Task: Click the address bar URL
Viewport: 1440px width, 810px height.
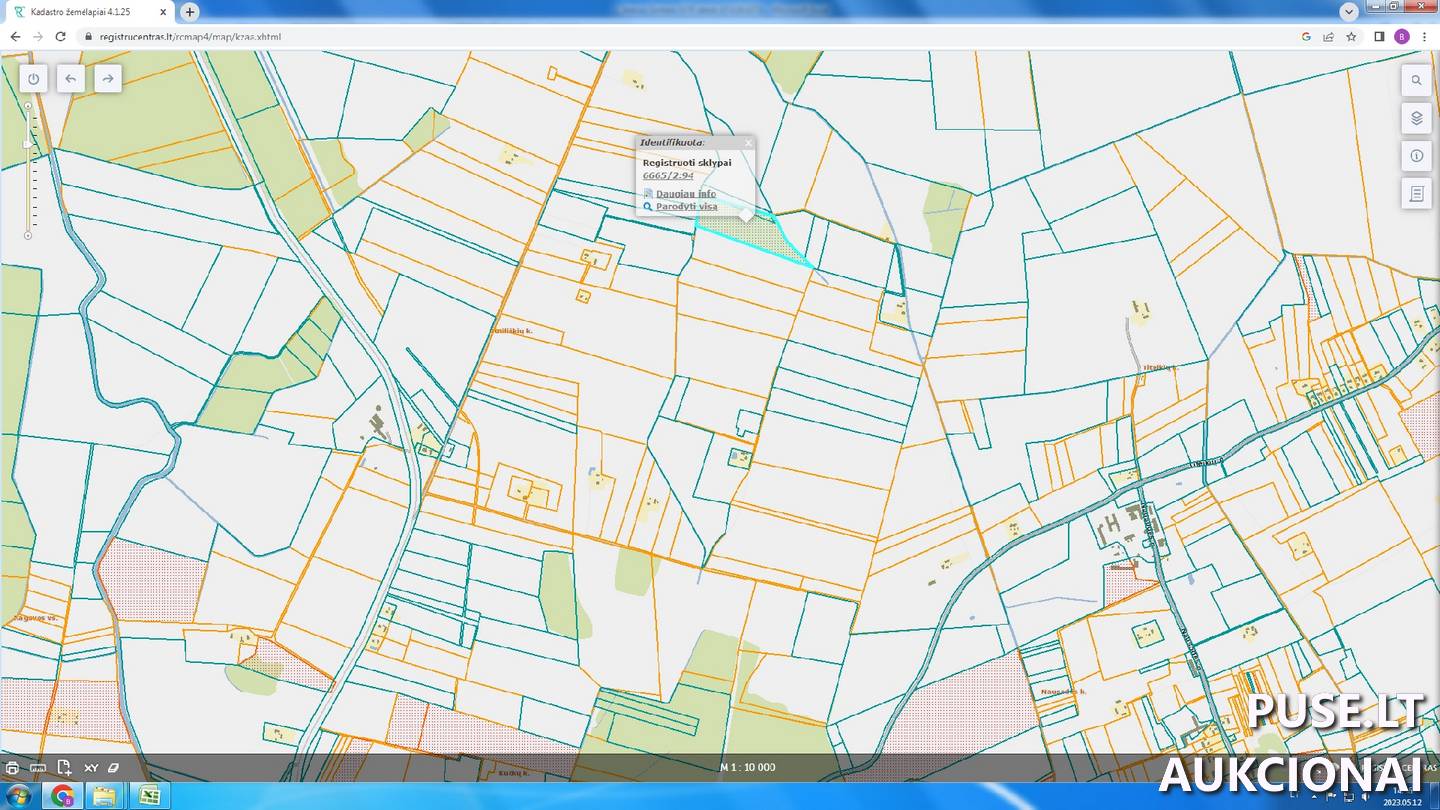Action: pos(190,37)
